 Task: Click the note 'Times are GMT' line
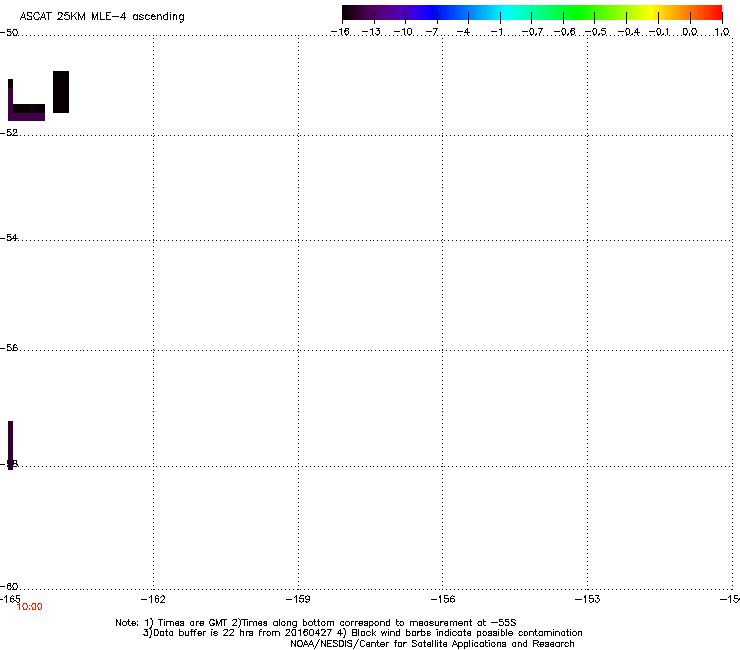pyautogui.click(x=316, y=623)
